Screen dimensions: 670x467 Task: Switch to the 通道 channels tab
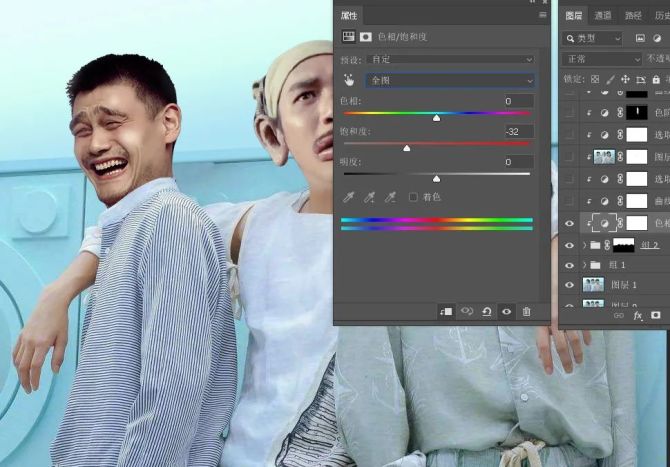(x=603, y=16)
